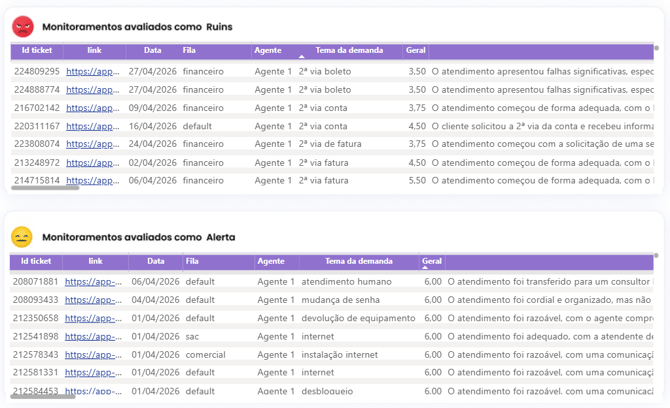Click the angry red face icon
Image resolution: width=670 pixels, height=408 pixels.
(x=23, y=26)
